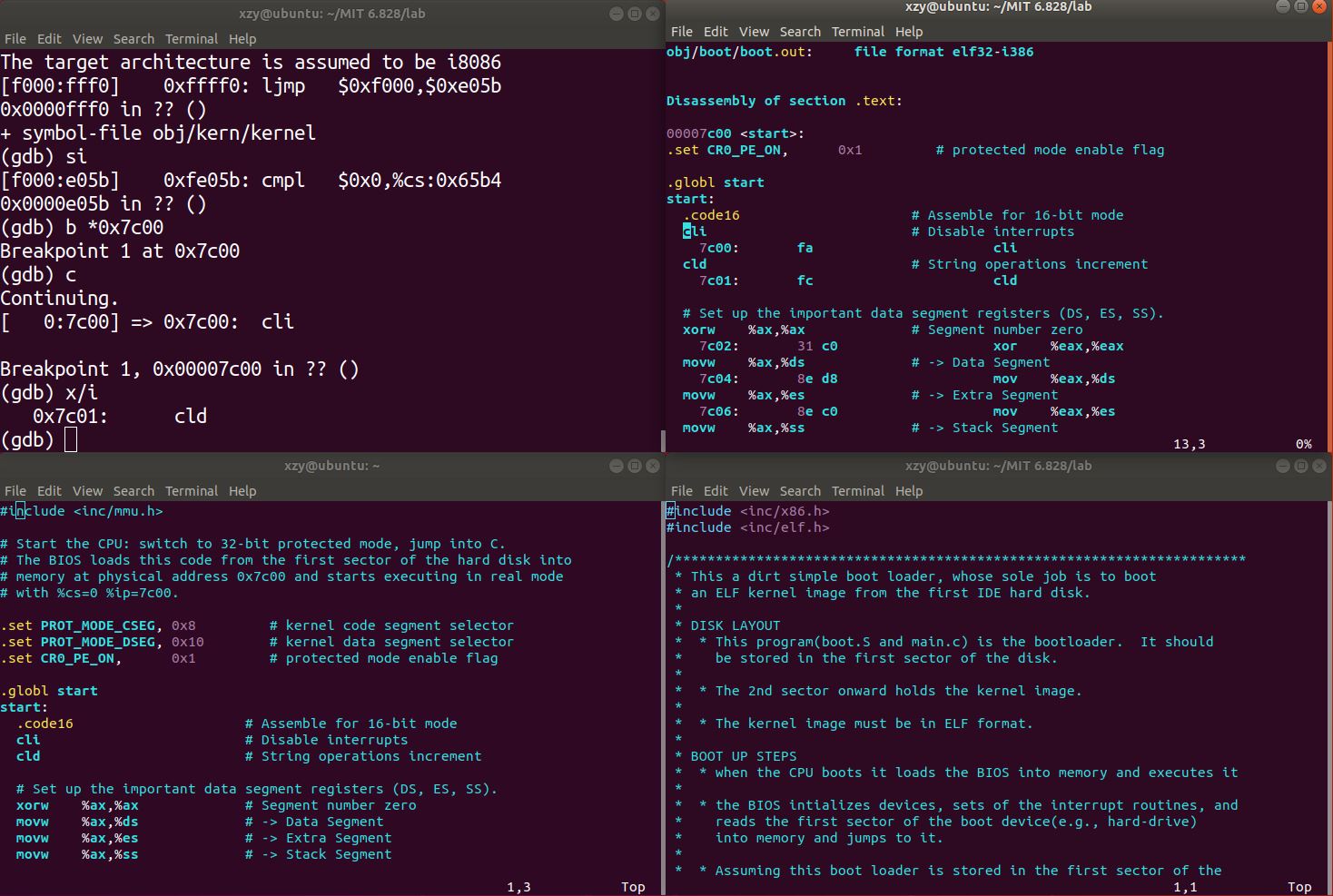Click the 'Continuing.' output line
Viewport: 1333px width, 896px height.
60,298
